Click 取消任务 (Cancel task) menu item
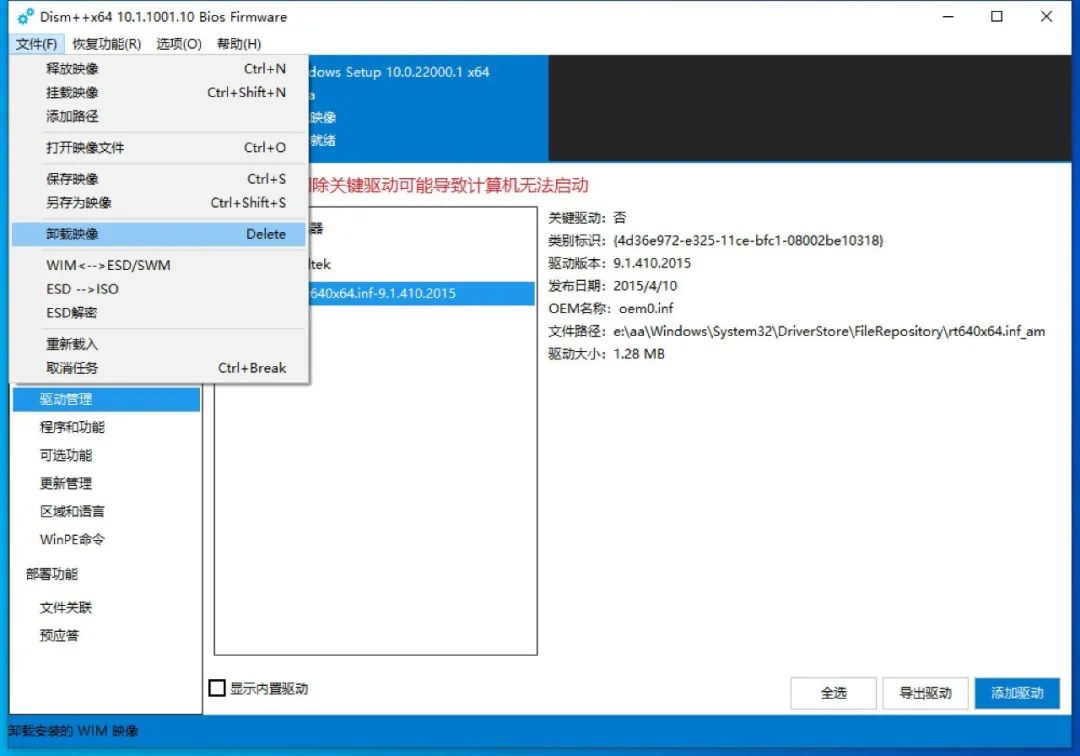Image resolution: width=1080 pixels, height=756 pixels. tap(63, 367)
